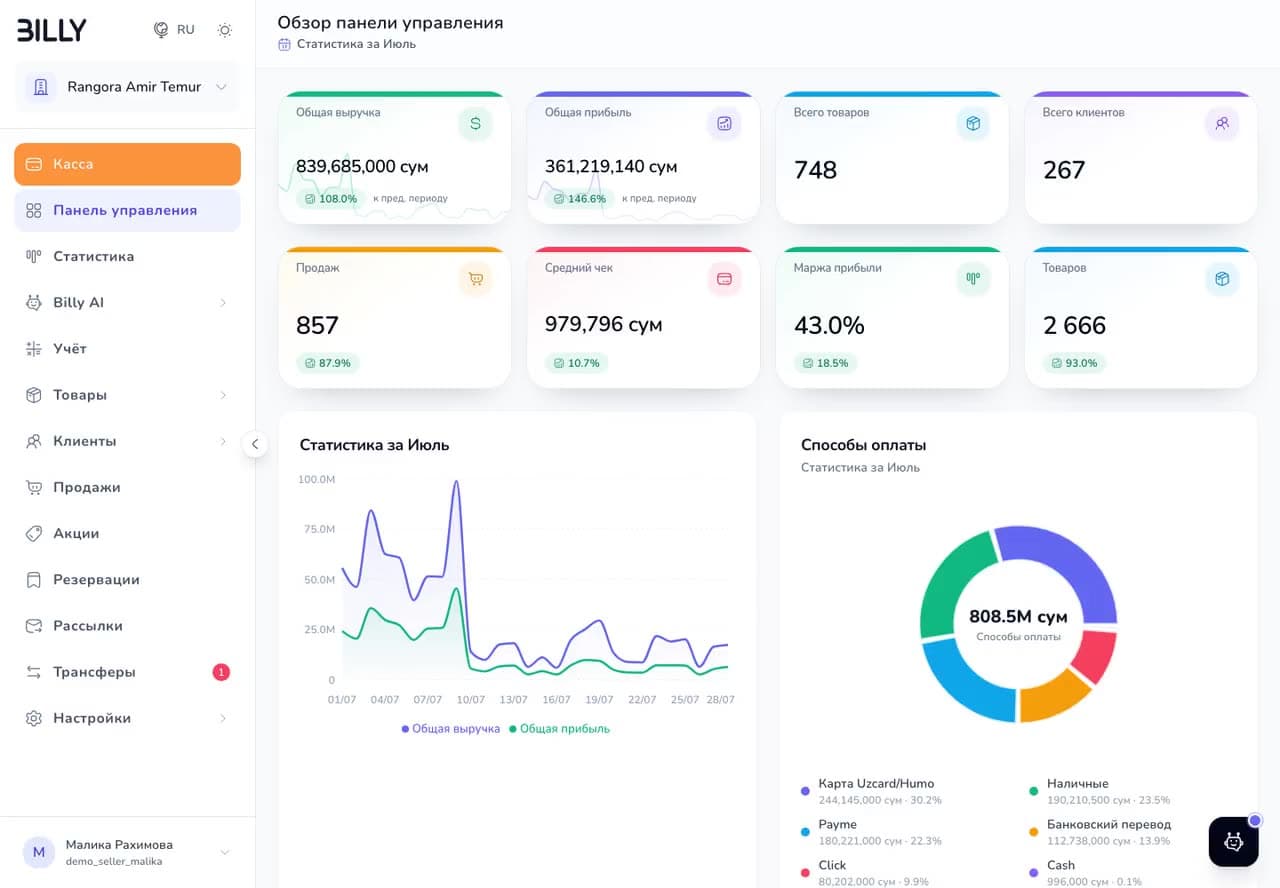Click the Клиенты people icon in sidebar

click(x=34, y=441)
